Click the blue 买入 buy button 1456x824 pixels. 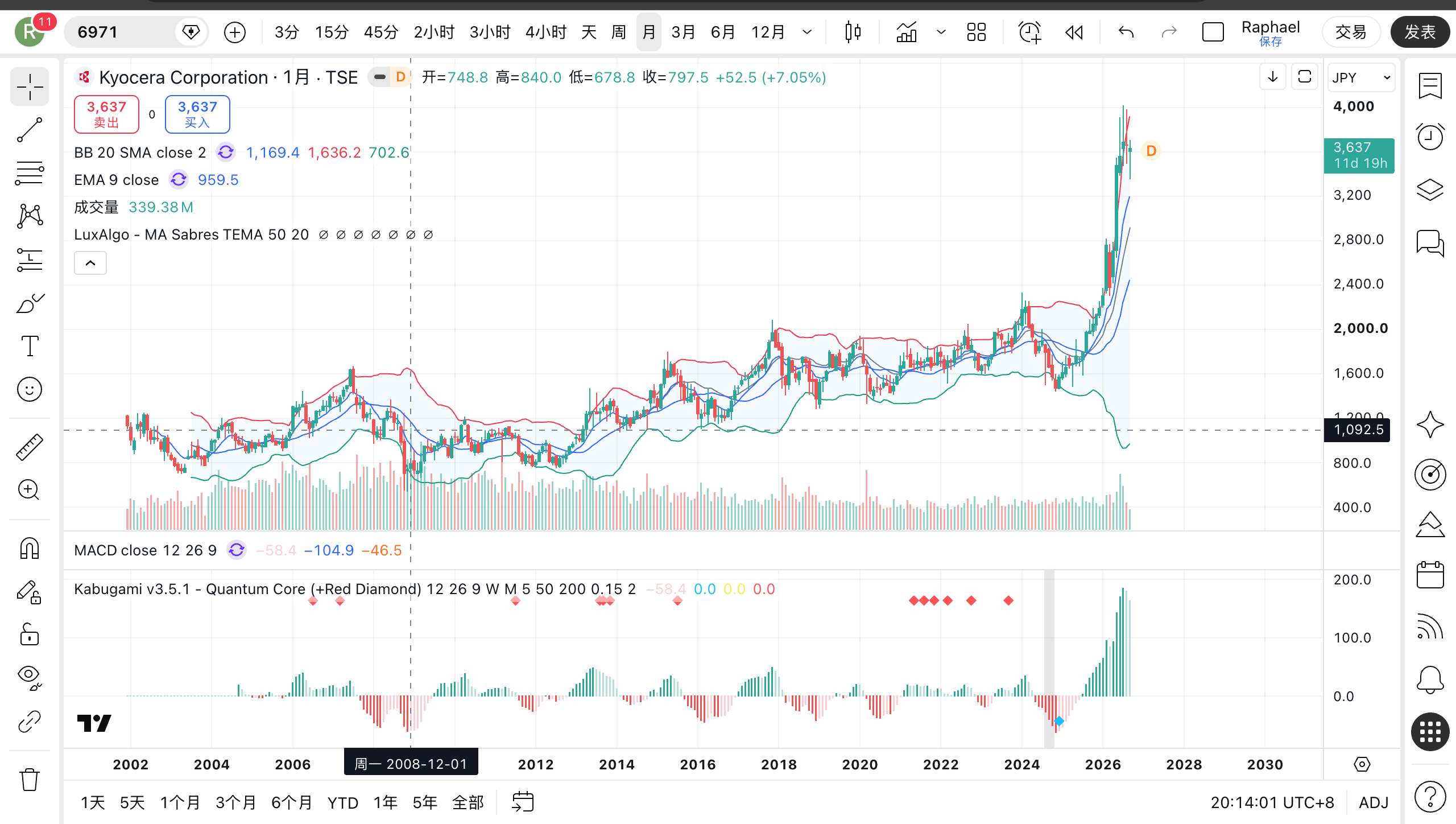[197, 114]
